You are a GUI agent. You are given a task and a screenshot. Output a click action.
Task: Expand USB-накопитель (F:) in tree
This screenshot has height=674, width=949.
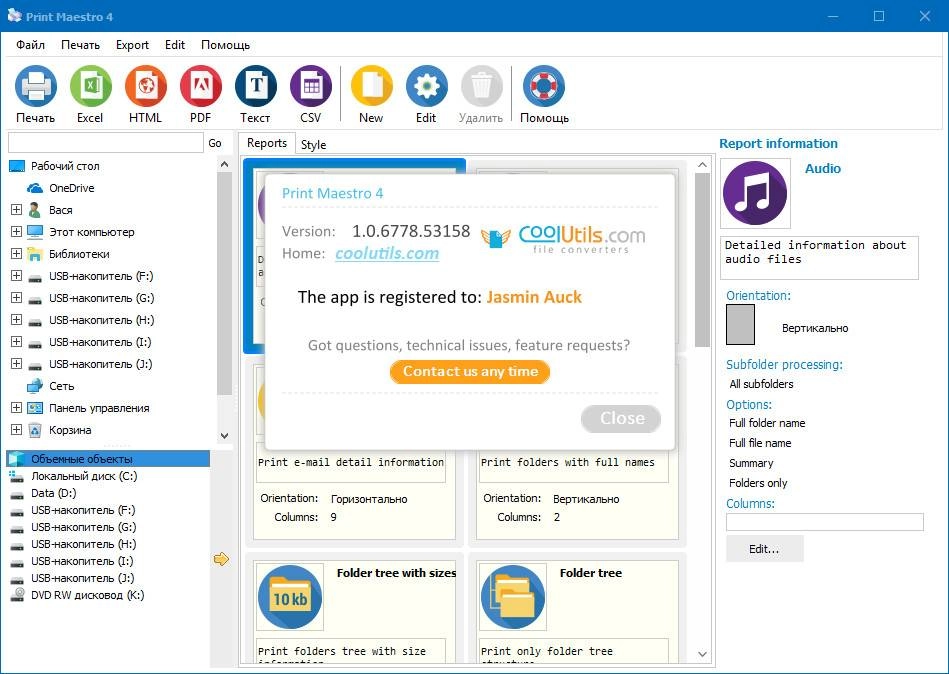[16, 276]
